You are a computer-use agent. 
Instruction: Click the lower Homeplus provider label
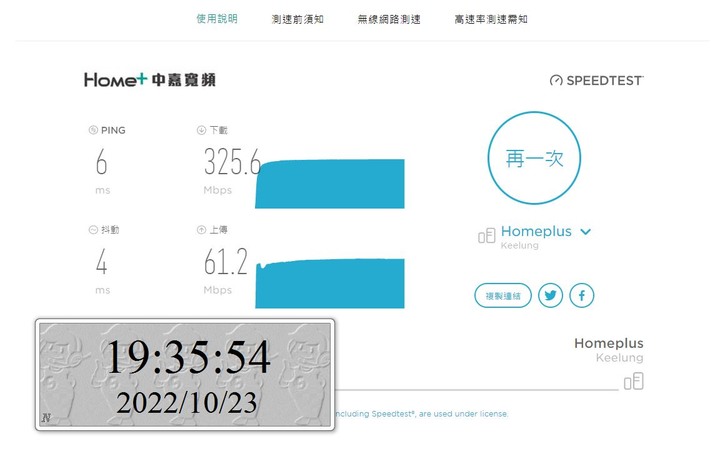pos(608,343)
